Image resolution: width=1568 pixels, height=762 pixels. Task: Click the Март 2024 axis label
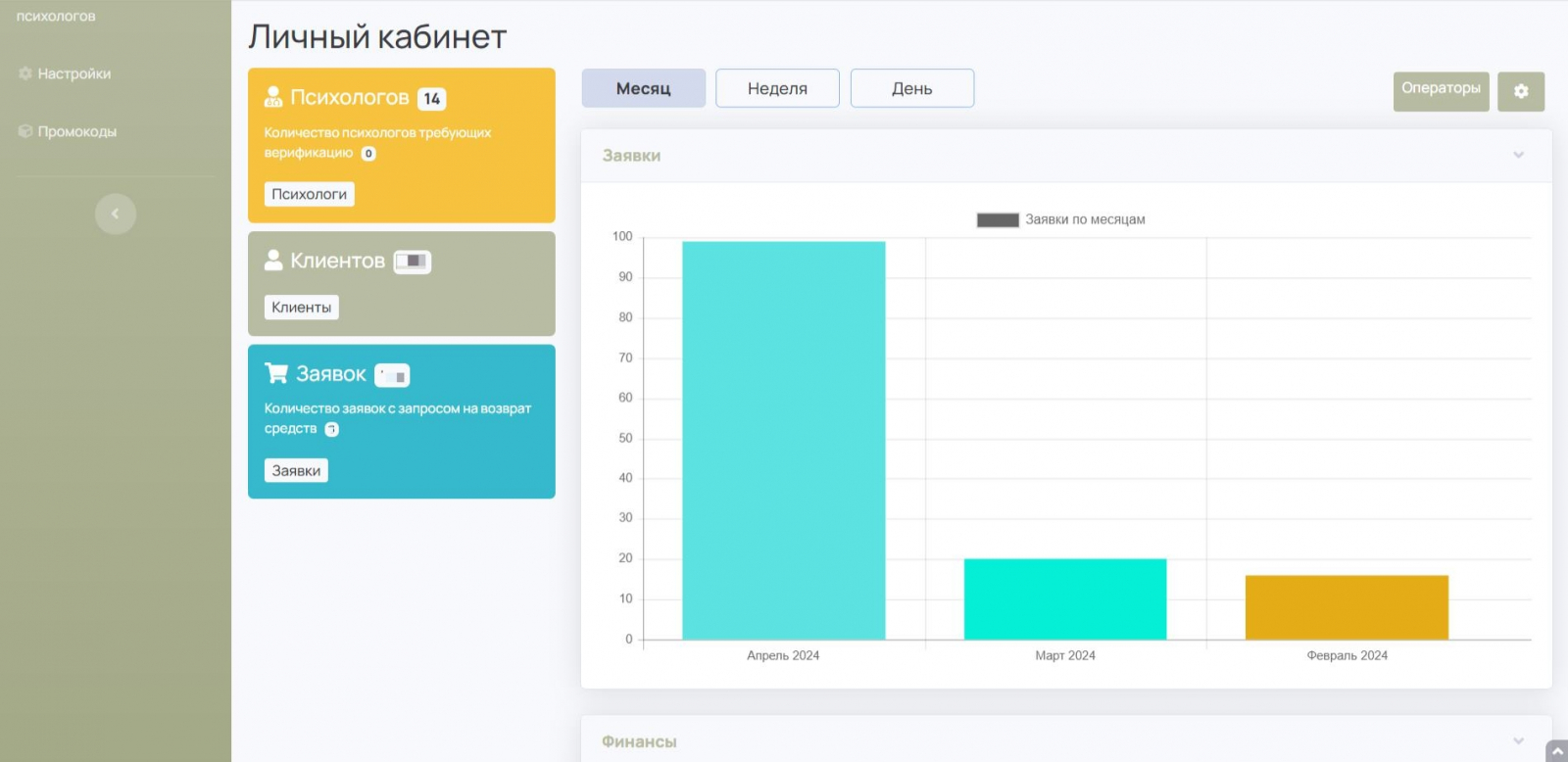[1065, 656]
